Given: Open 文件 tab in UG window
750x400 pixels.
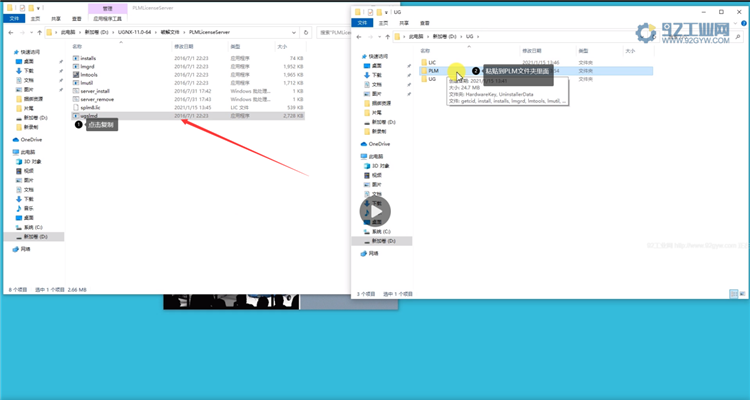Looking at the screenshot, I should 362,23.
